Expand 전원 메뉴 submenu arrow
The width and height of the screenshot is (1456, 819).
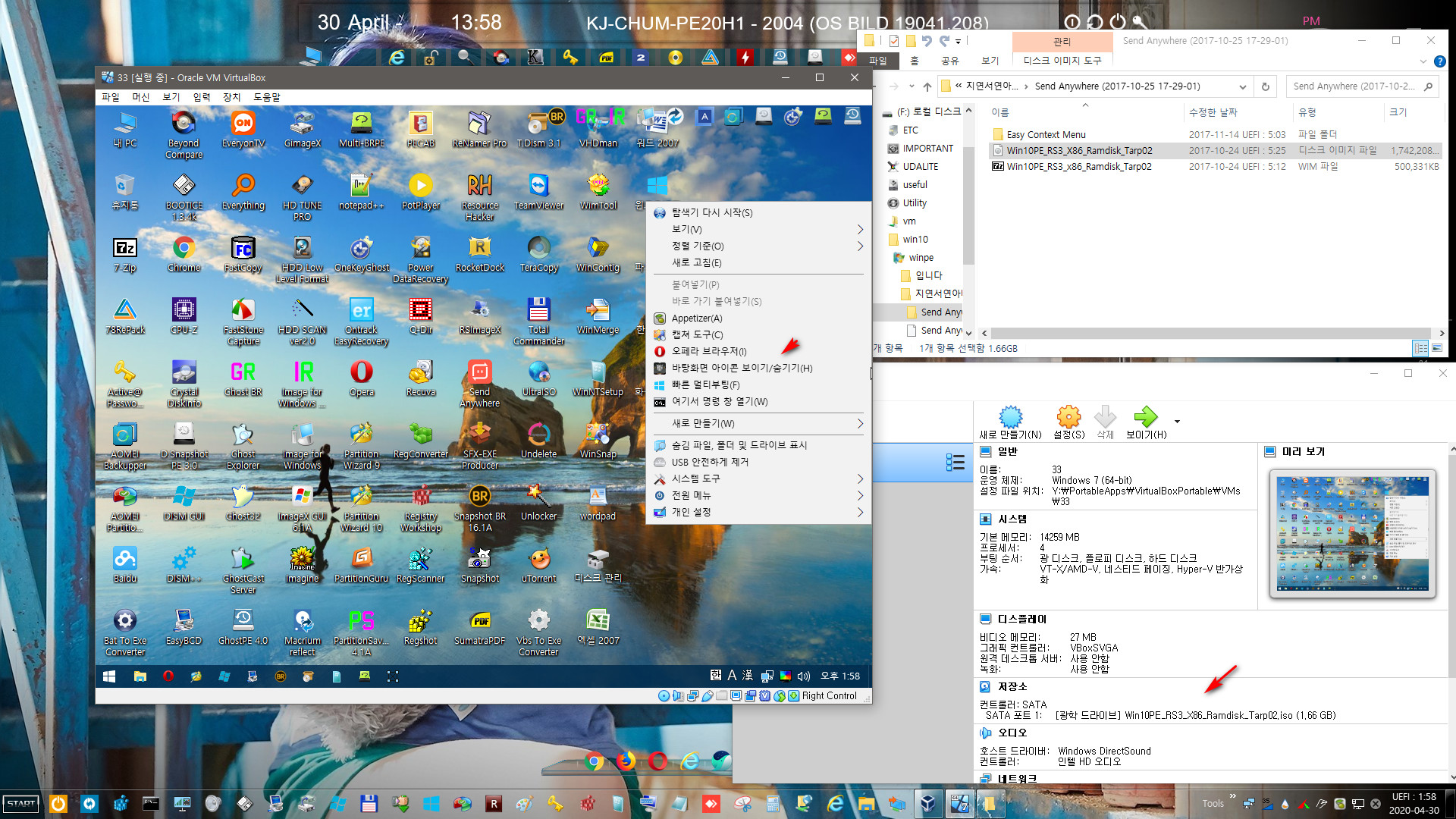(860, 495)
